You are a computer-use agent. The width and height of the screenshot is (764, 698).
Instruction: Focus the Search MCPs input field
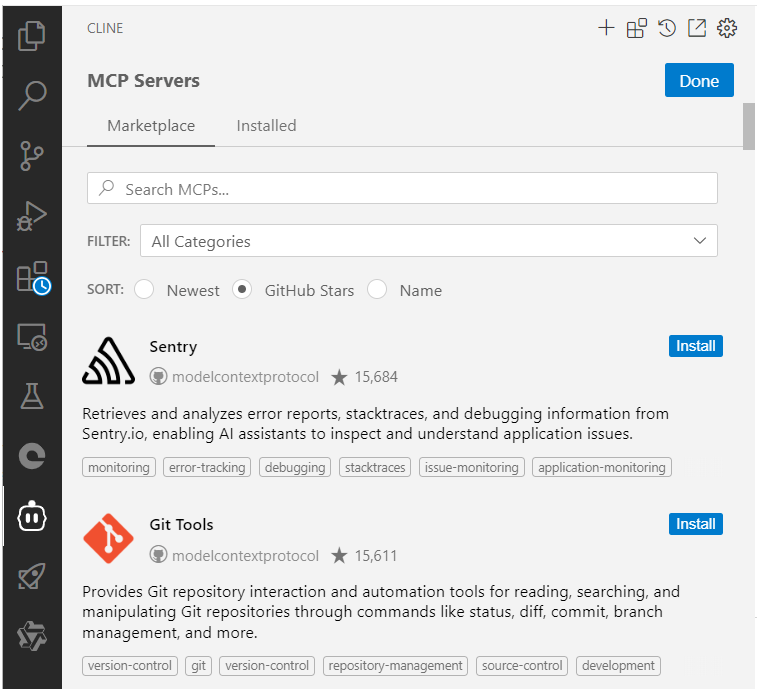[x=402, y=188]
